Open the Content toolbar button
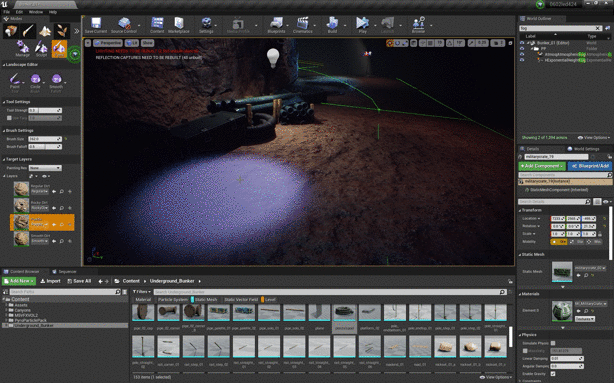This screenshot has width=614, height=383. click(157, 25)
